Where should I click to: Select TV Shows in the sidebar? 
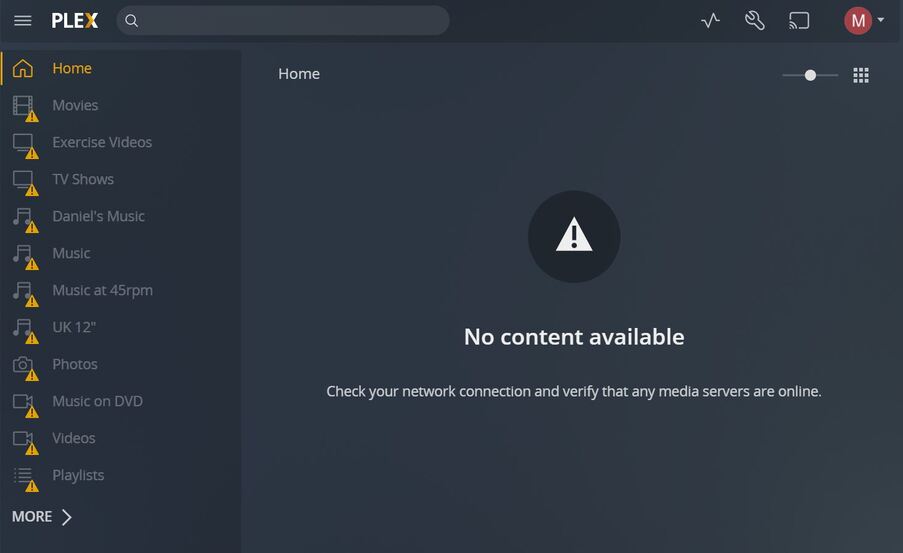point(83,179)
